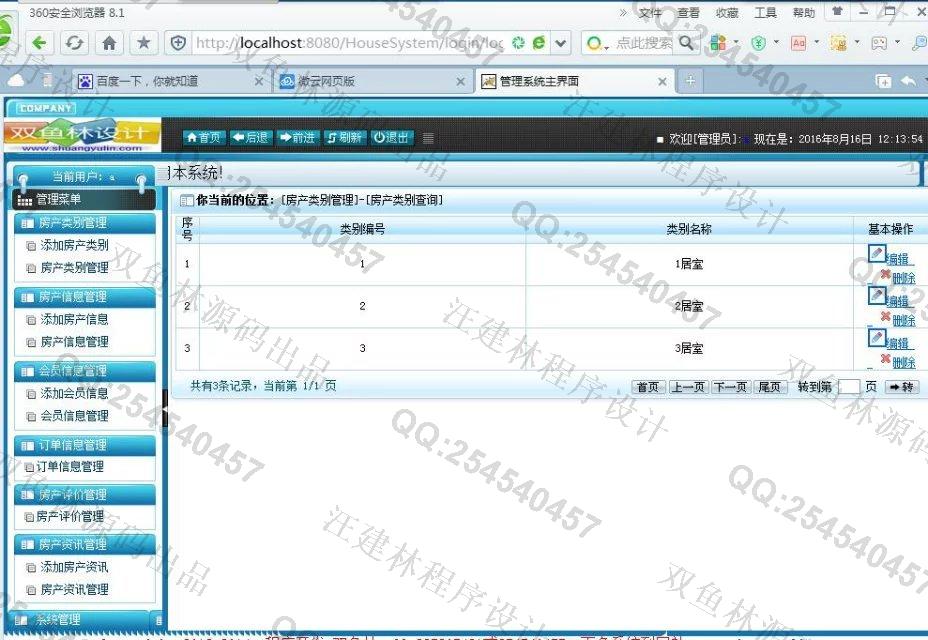Select the 管理系统主界面 tab
The image size is (928, 640).
pos(574,81)
